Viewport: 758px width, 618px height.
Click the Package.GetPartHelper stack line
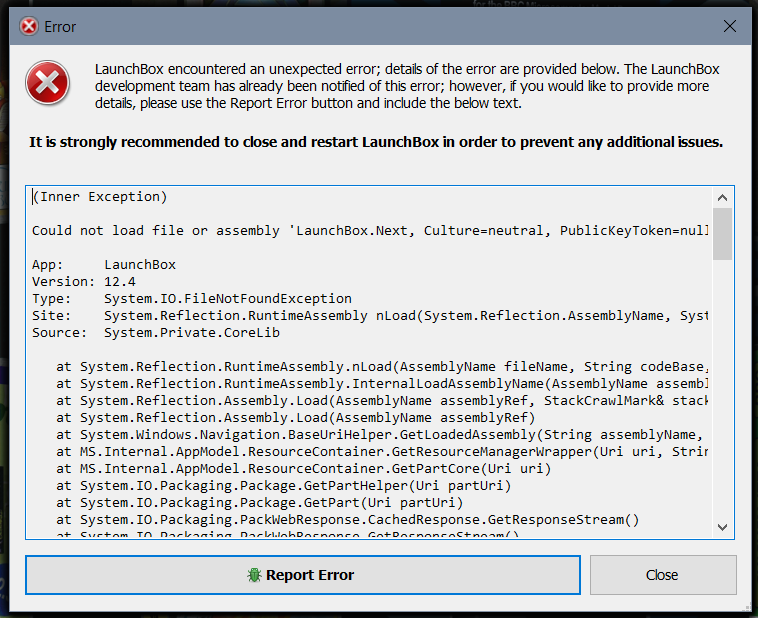point(284,485)
